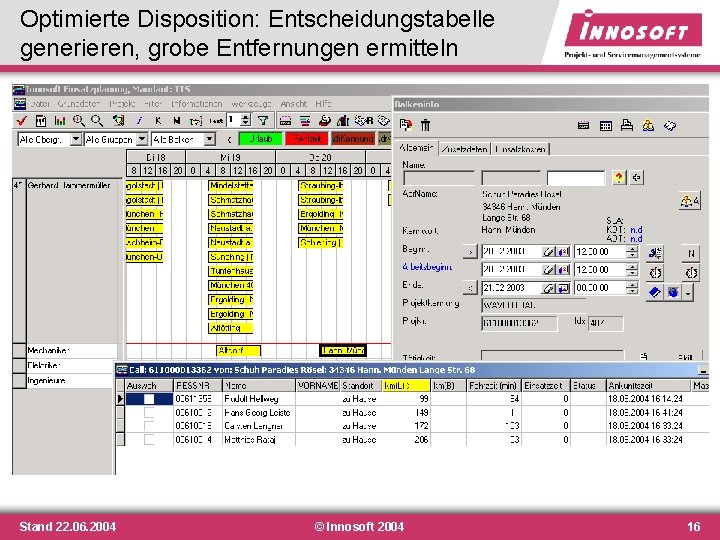This screenshot has height=540, width=720.
Task: Click the orange question mark button by Name
Action: coord(619,177)
